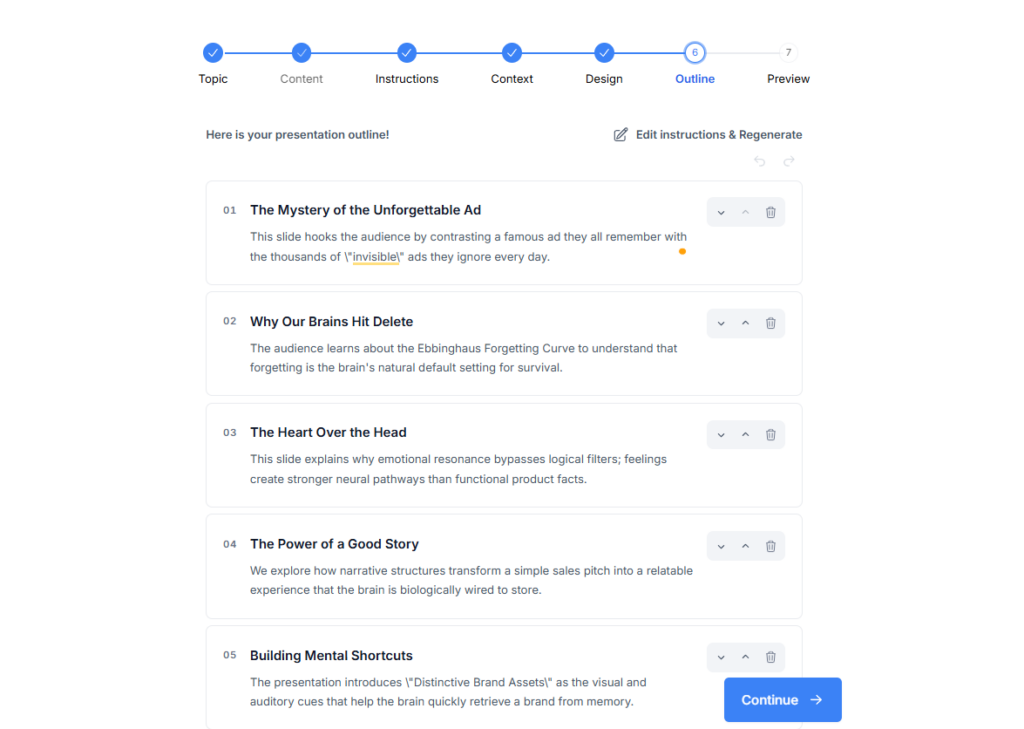Click the pencil edit icon beside Edit instructions
The width and height of the screenshot is (1024, 729).
pyautogui.click(x=620, y=135)
